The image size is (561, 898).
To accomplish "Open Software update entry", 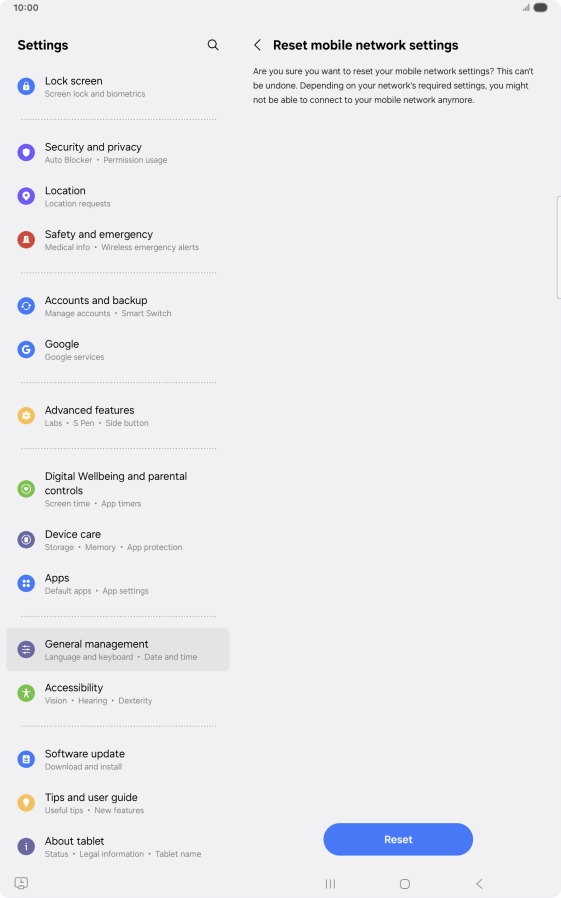I will point(117,759).
